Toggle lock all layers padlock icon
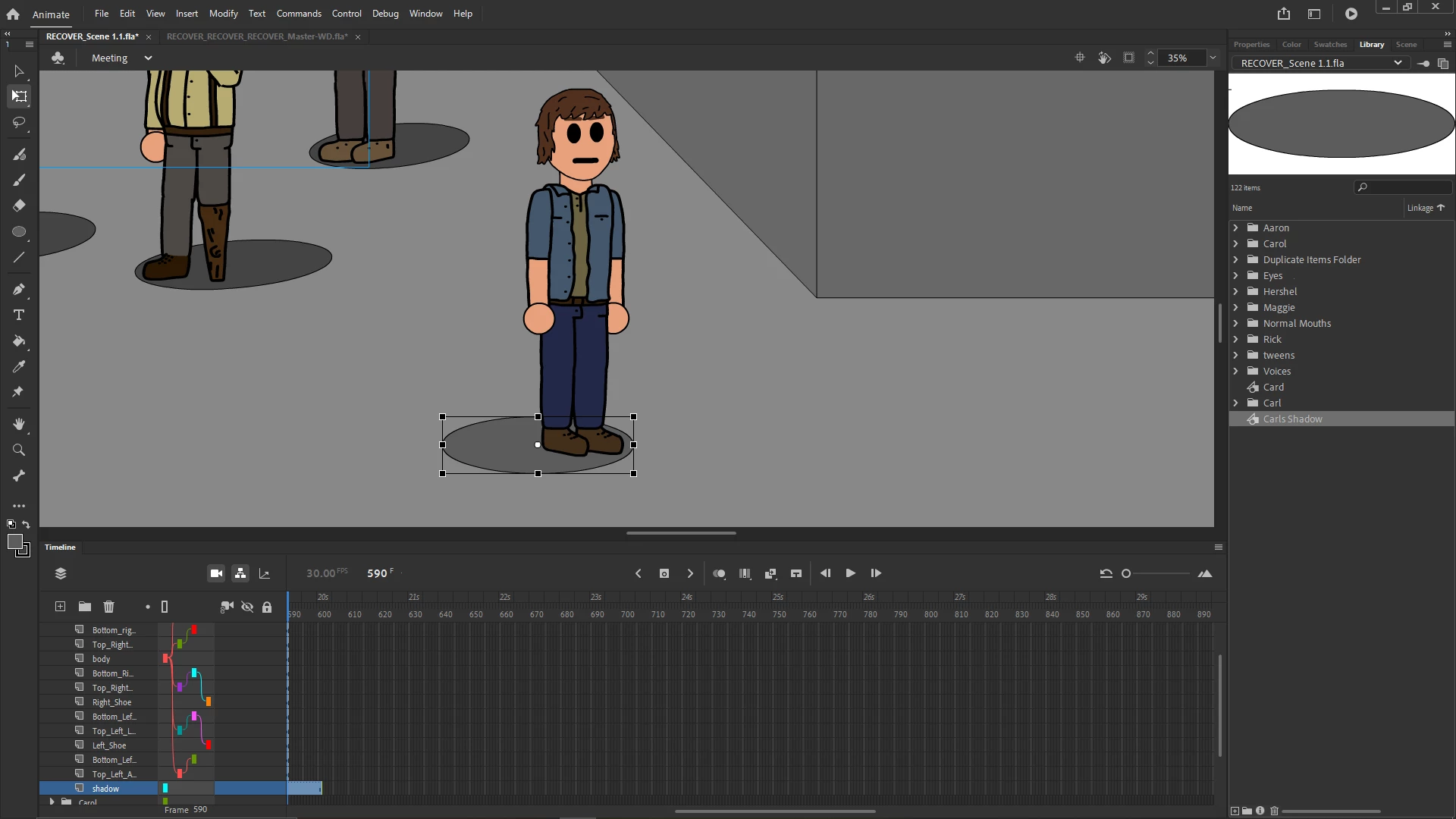 click(267, 607)
